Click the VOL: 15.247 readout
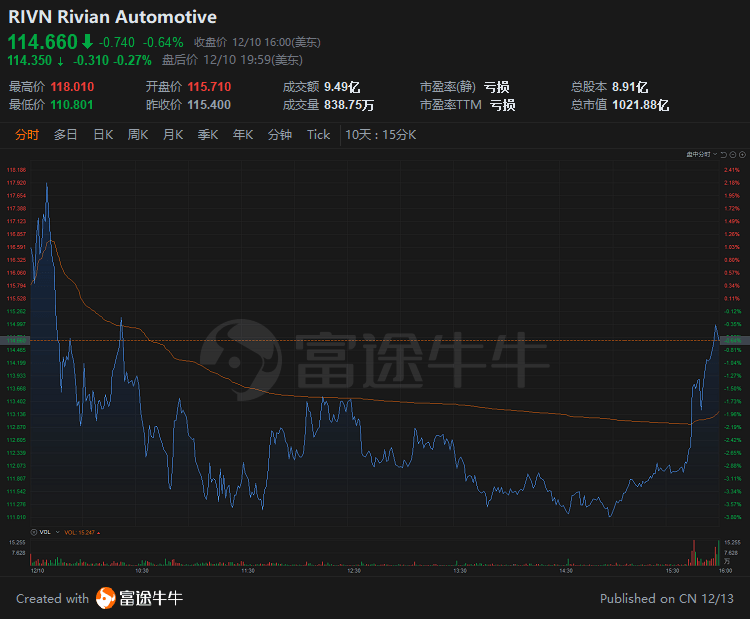 pyautogui.click(x=82, y=532)
